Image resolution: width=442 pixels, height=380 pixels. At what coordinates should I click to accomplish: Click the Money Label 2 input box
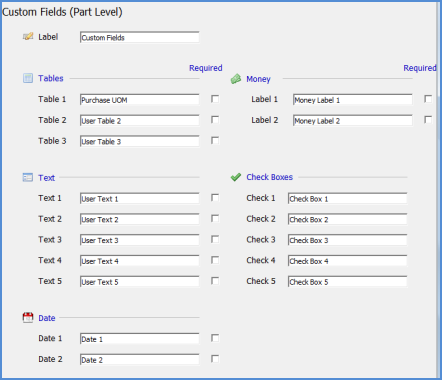point(353,120)
